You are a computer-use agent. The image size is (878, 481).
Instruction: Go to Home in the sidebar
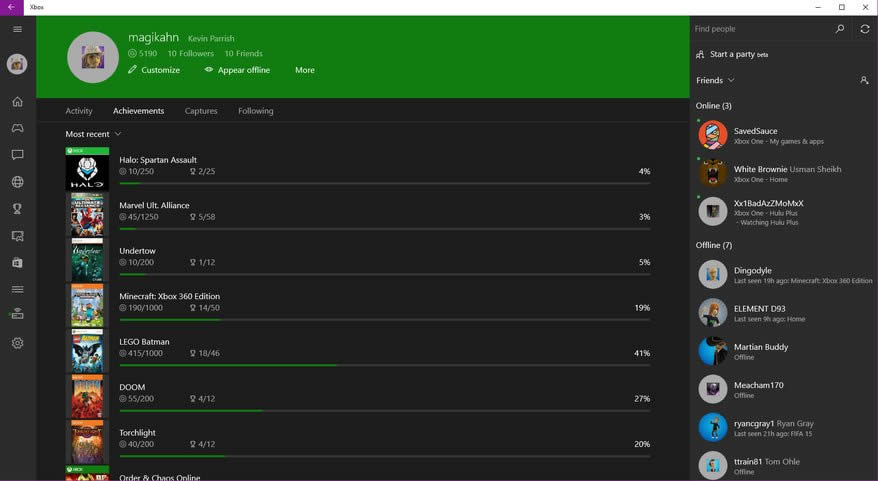point(17,101)
